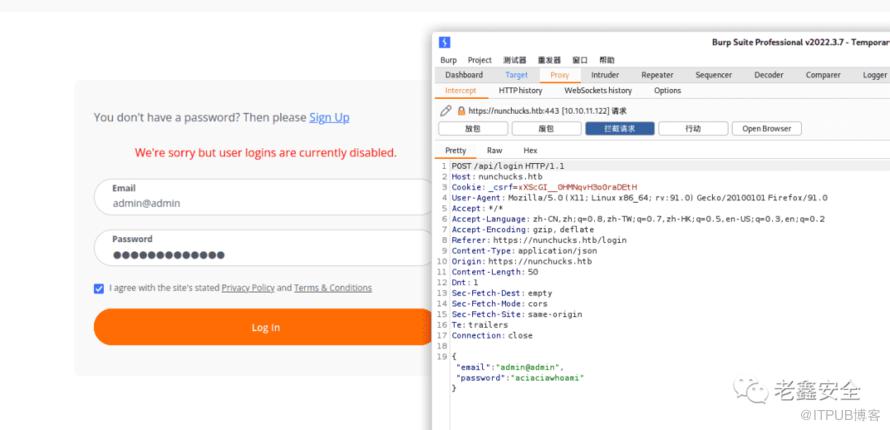Open the 行动 action dropdown button
The width and height of the screenshot is (890, 430).
tap(693, 129)
